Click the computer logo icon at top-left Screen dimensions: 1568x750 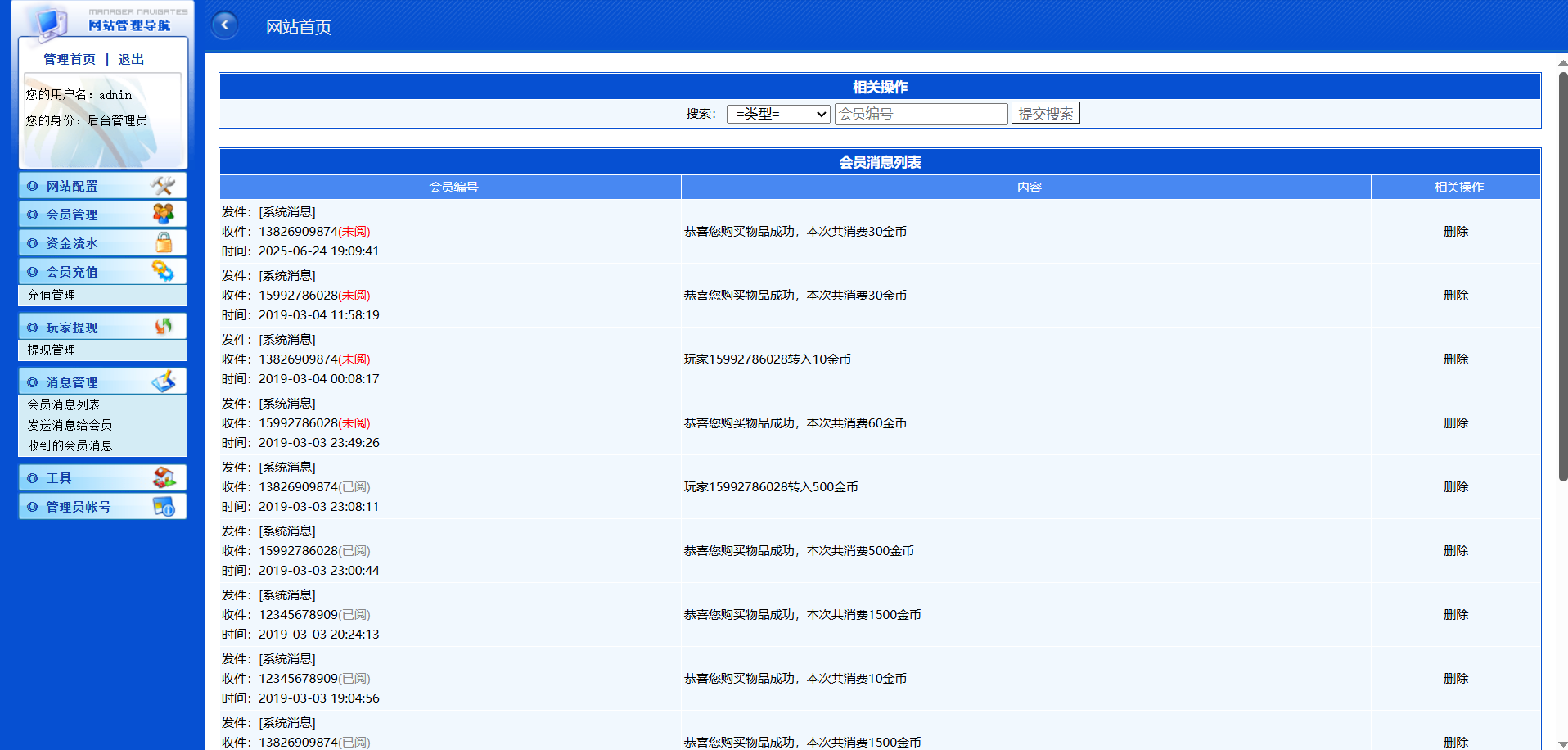[50, 23]
